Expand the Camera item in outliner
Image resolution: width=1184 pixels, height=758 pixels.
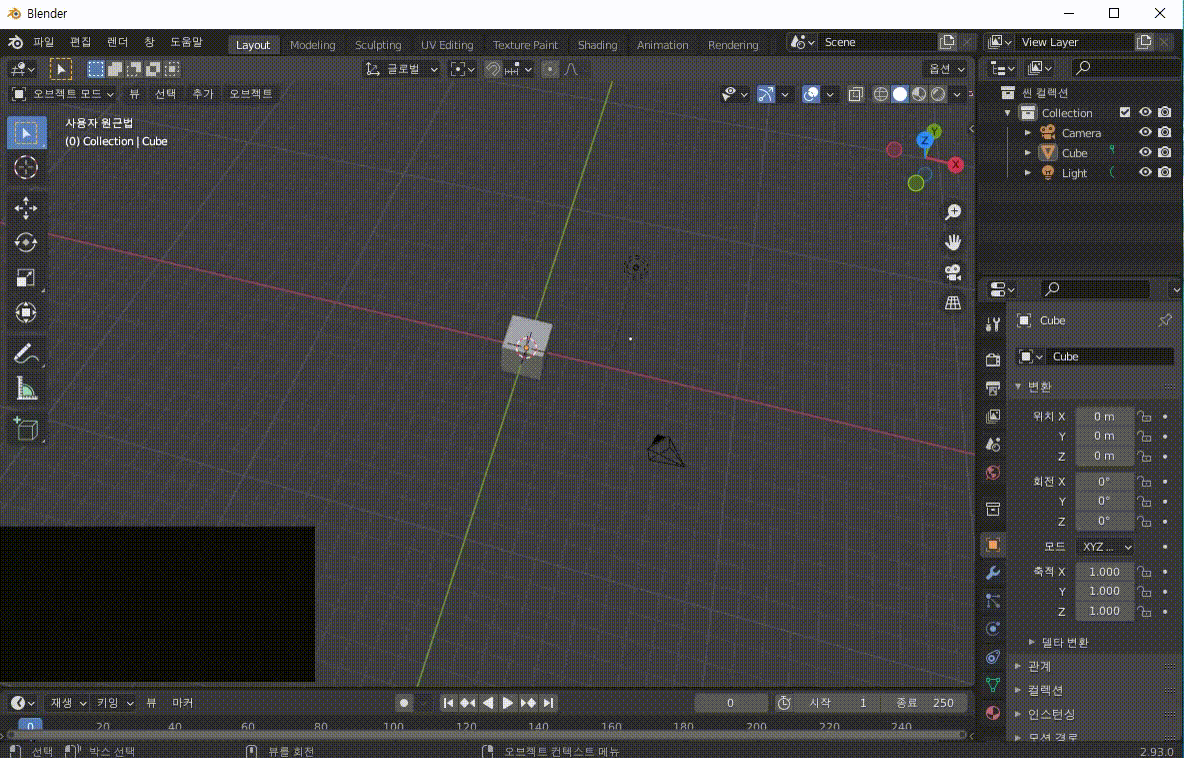1028,133
